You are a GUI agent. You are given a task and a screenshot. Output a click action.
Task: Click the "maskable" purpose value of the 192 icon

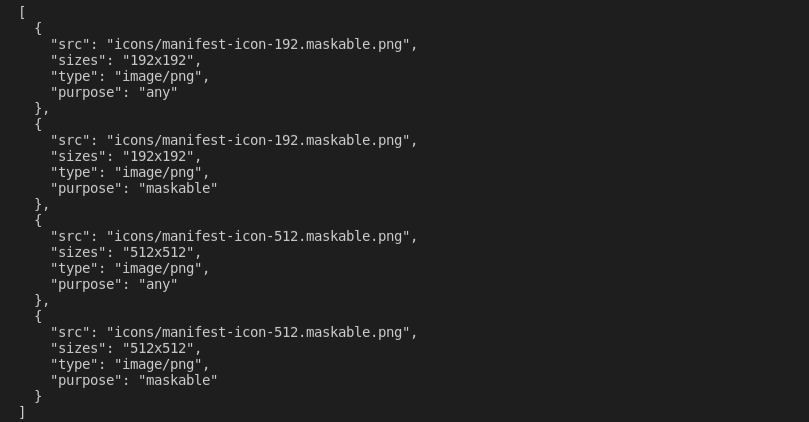tap(178, 188)
